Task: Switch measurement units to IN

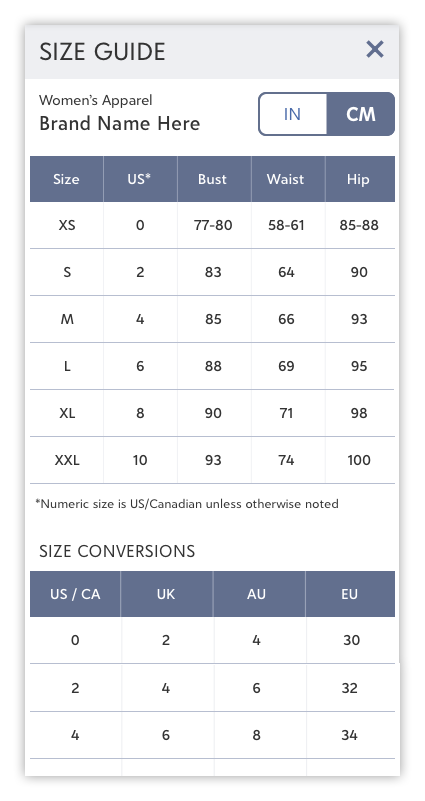Action: click(293, 114)
